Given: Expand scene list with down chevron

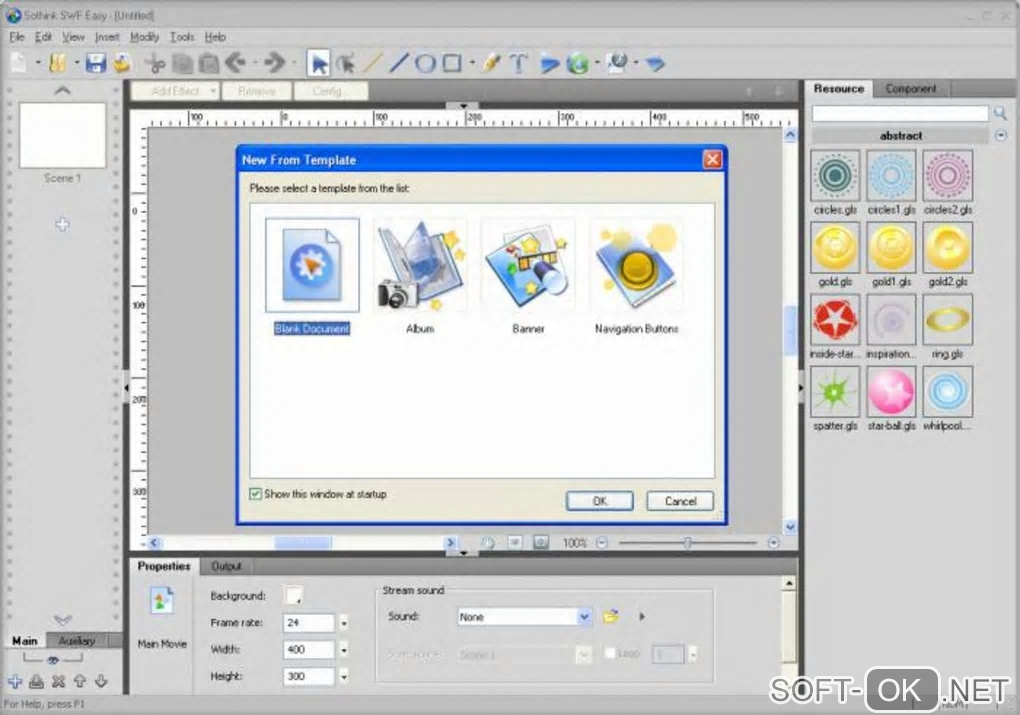Looking at the screenshot, I should [x=62, y=619].
